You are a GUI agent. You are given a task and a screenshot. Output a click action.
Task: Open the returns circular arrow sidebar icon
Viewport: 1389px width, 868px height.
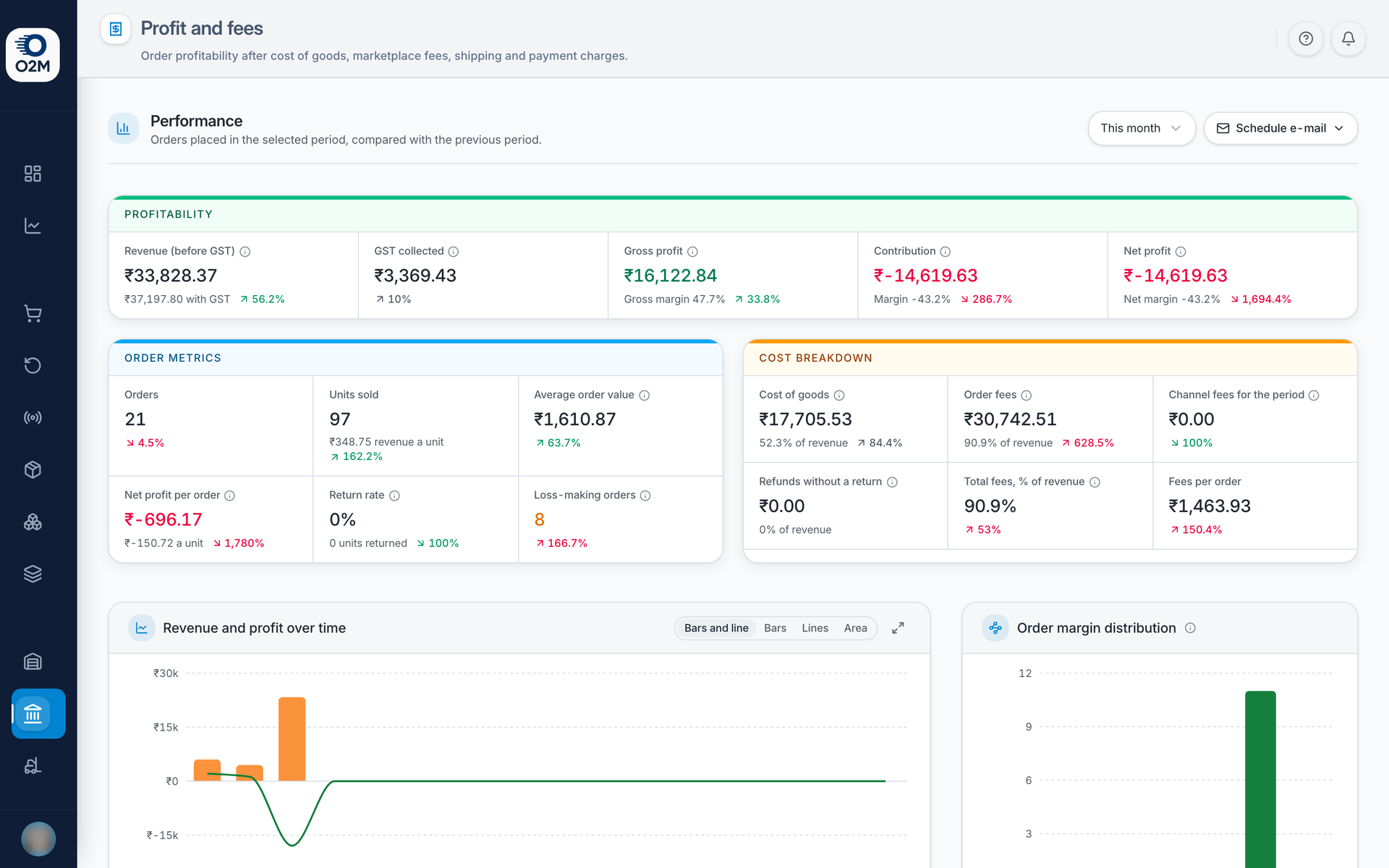point(33,365)
